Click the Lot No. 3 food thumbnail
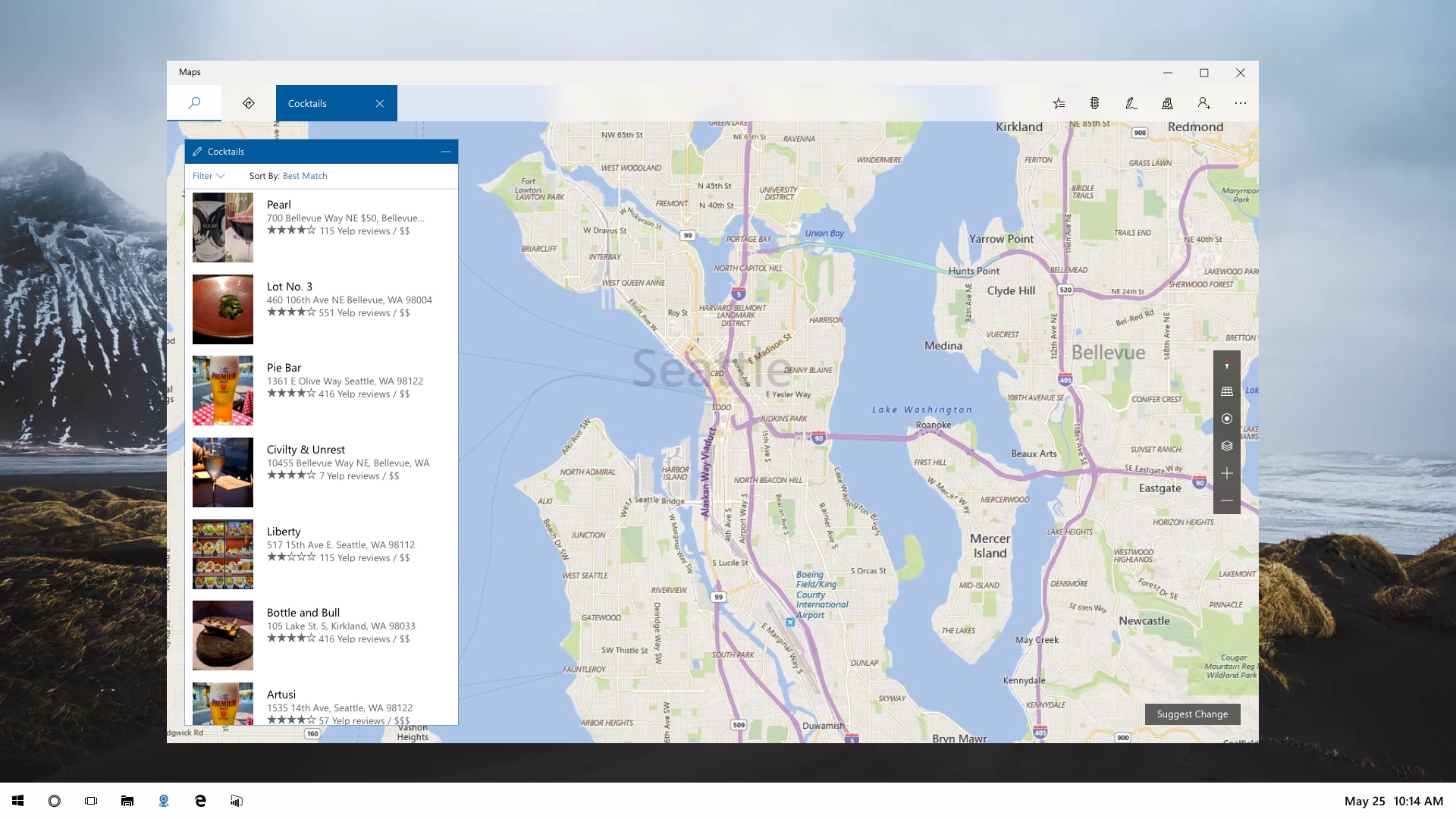The width and height of the screenshot is (1456, 819). pos(223,309)
